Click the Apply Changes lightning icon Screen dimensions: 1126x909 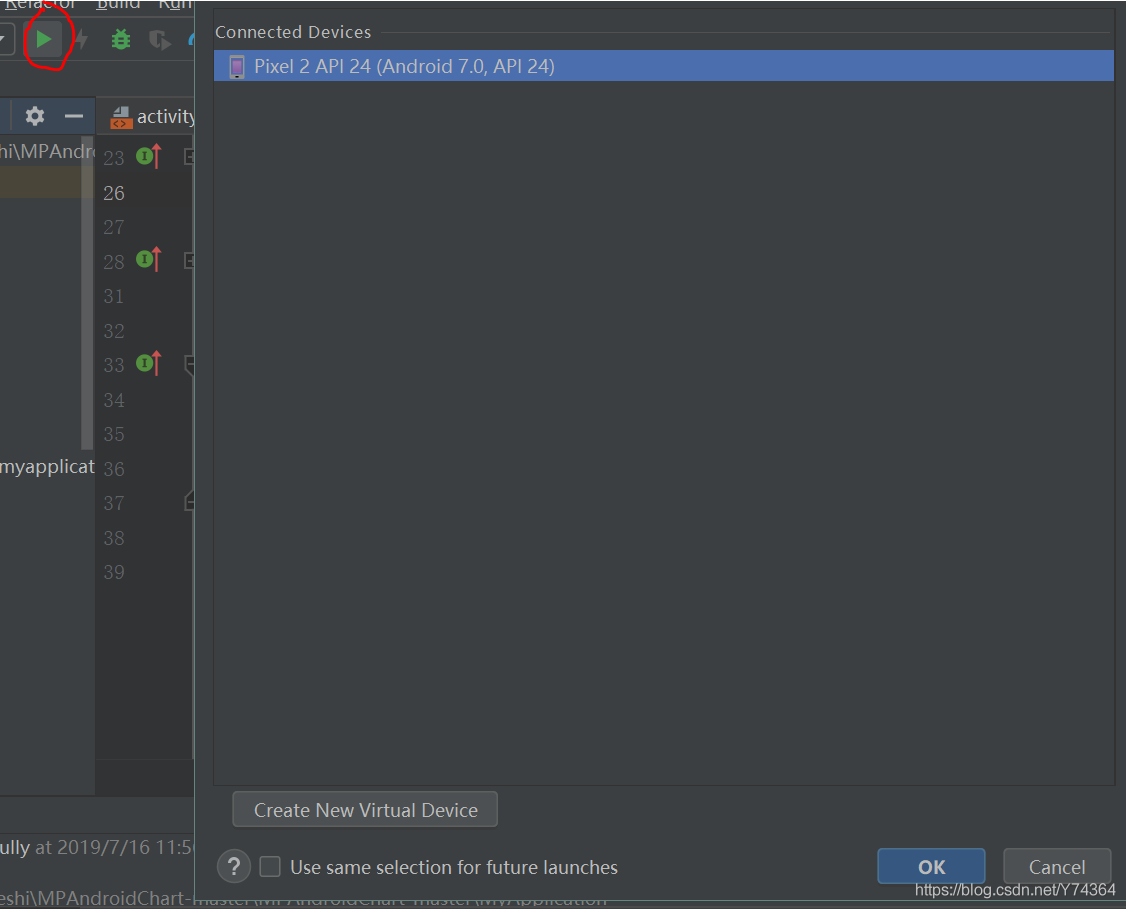[x=82, y=40]
